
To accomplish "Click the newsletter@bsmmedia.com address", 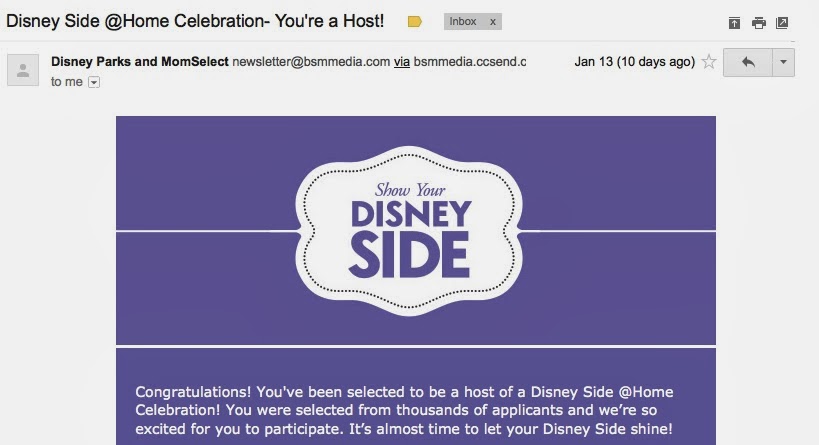I will pyautogui.click(x=311, y=62).
